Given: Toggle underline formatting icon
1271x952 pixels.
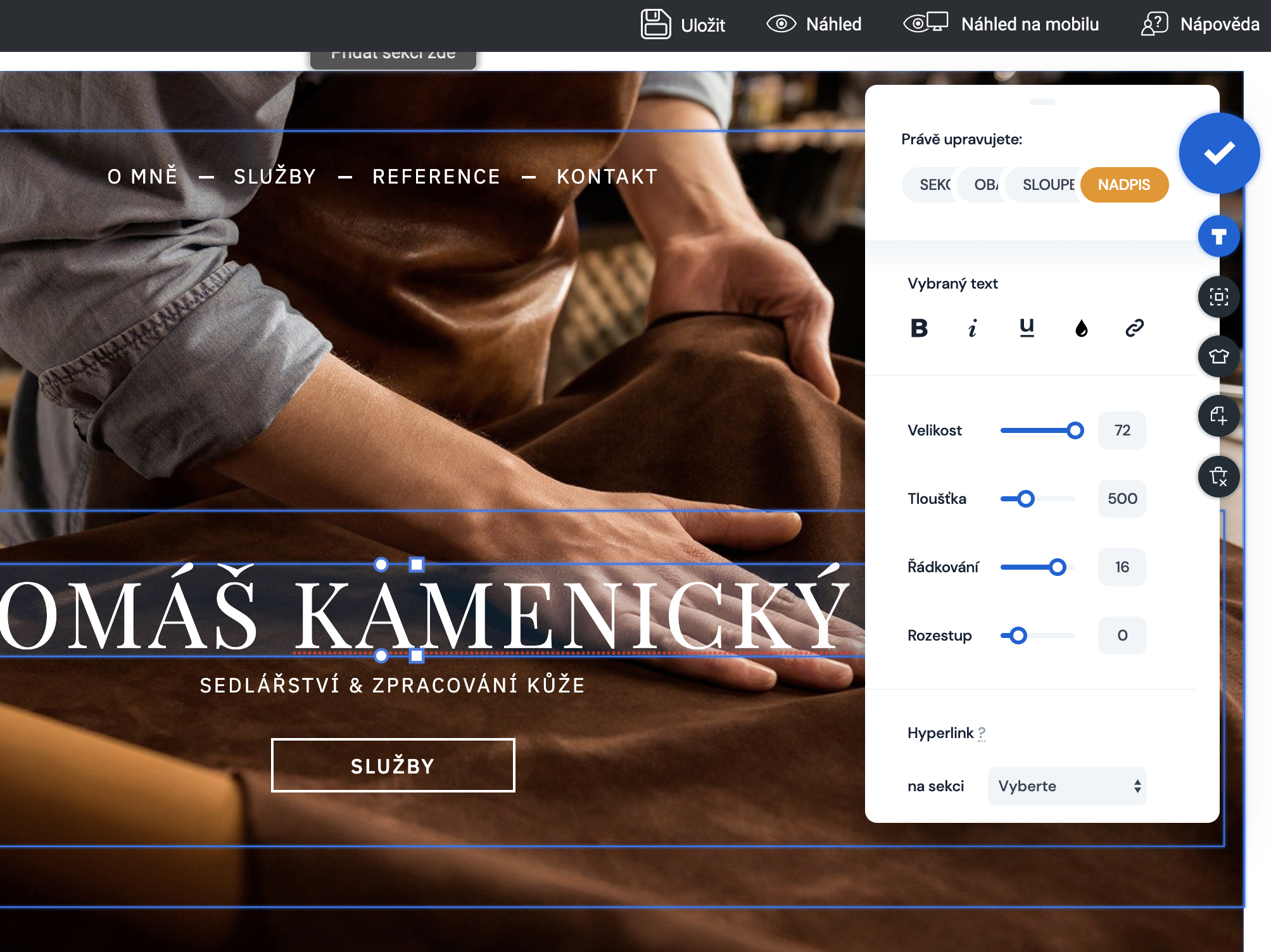Looking at the screenshot, I should tap(1027, 328).
